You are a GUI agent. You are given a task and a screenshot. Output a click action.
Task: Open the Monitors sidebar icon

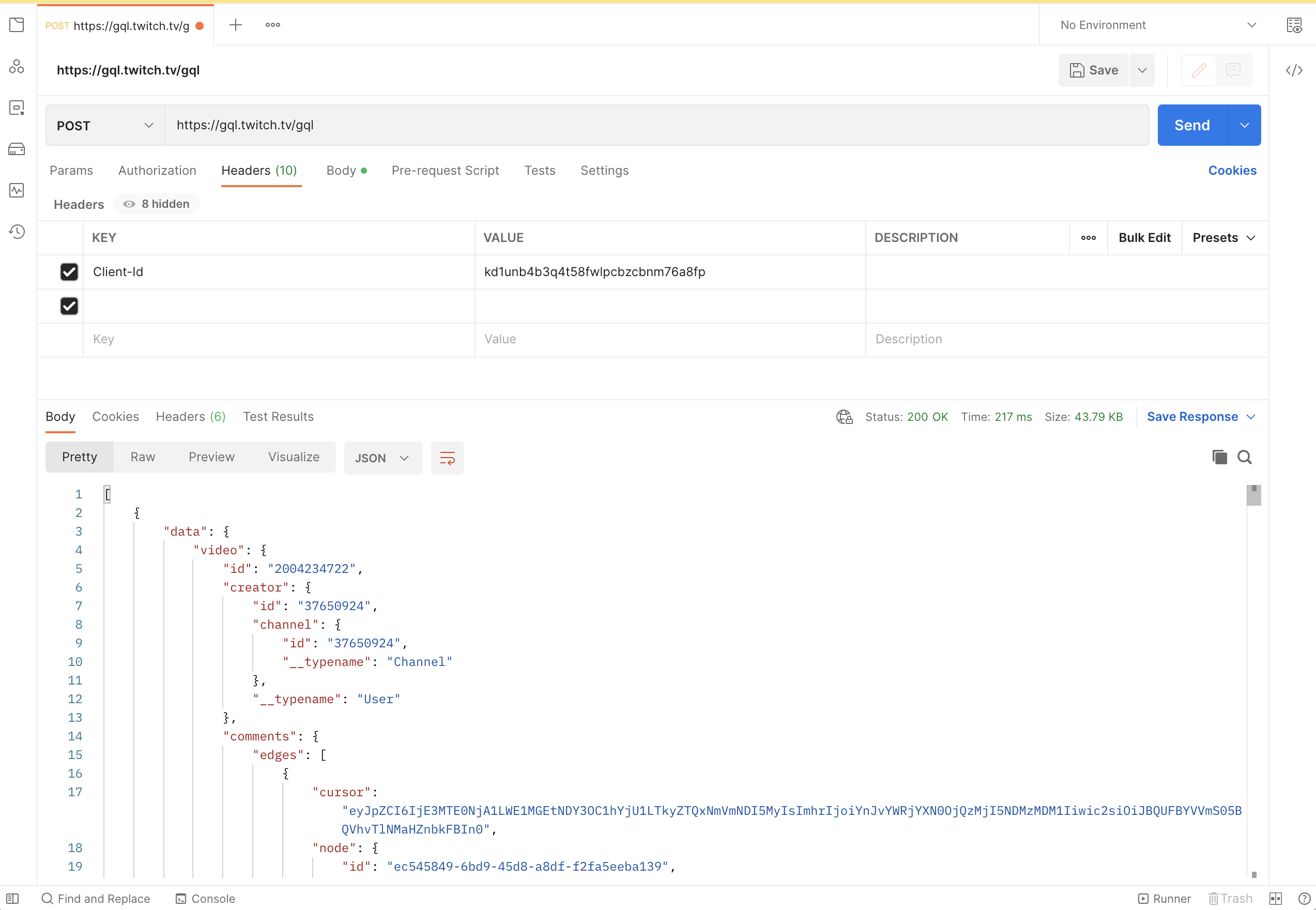(17, 190)
